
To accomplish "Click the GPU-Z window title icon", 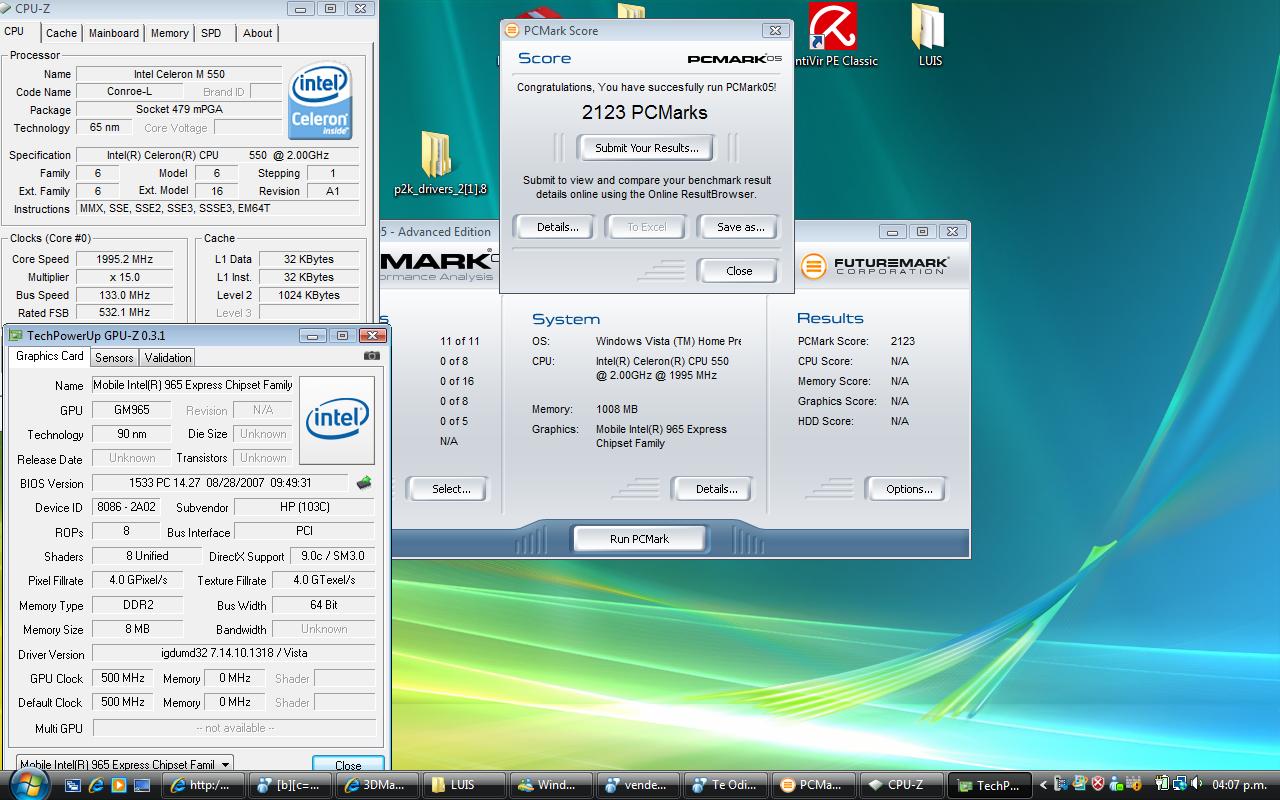I will (x=15, y=335).
